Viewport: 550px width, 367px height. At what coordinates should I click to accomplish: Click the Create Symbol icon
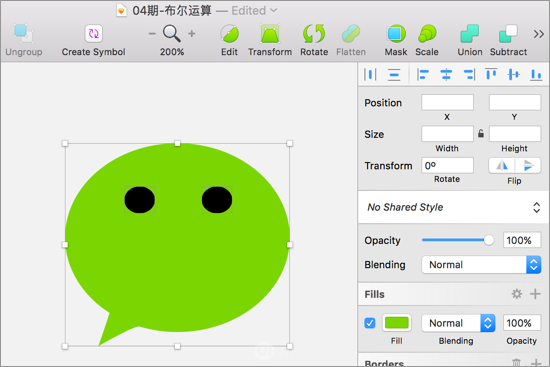pyautogui.click(x=94, y=34)
